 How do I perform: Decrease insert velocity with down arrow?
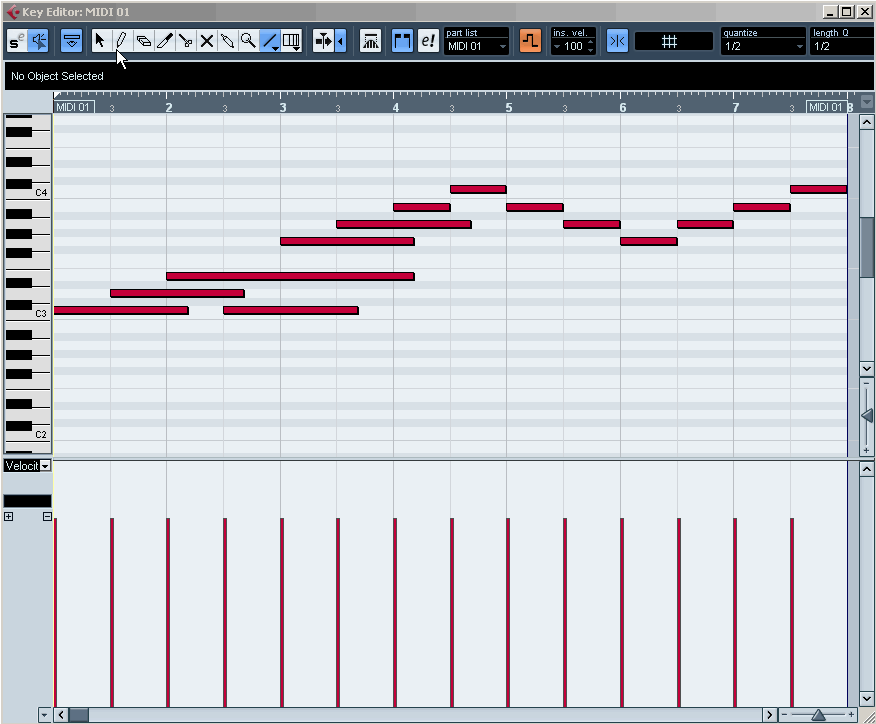591,50
